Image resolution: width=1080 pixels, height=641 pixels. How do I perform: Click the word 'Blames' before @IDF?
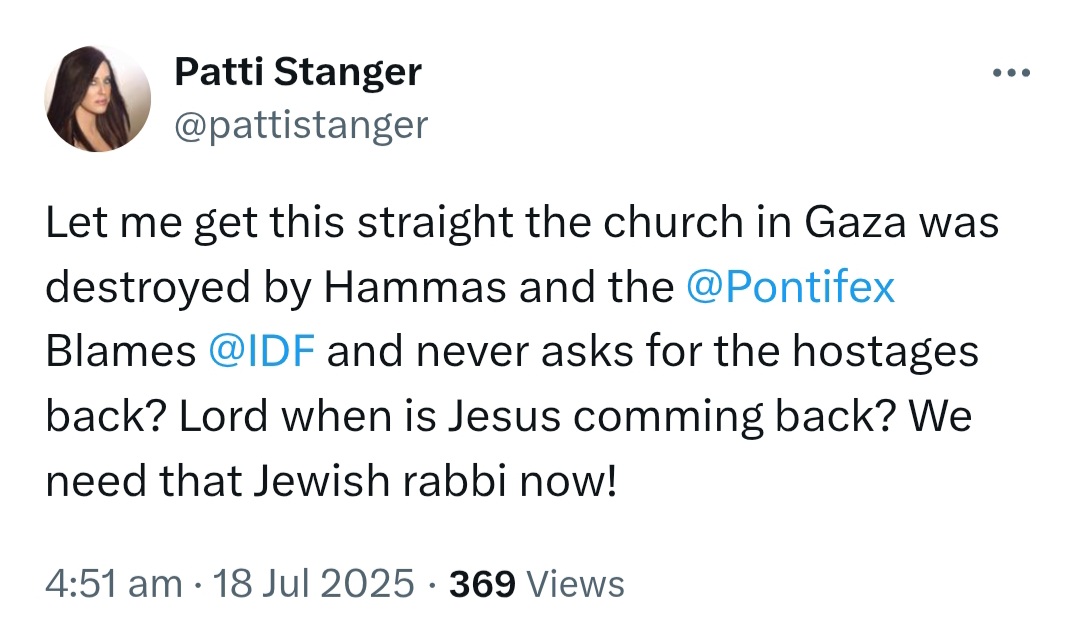121,350
